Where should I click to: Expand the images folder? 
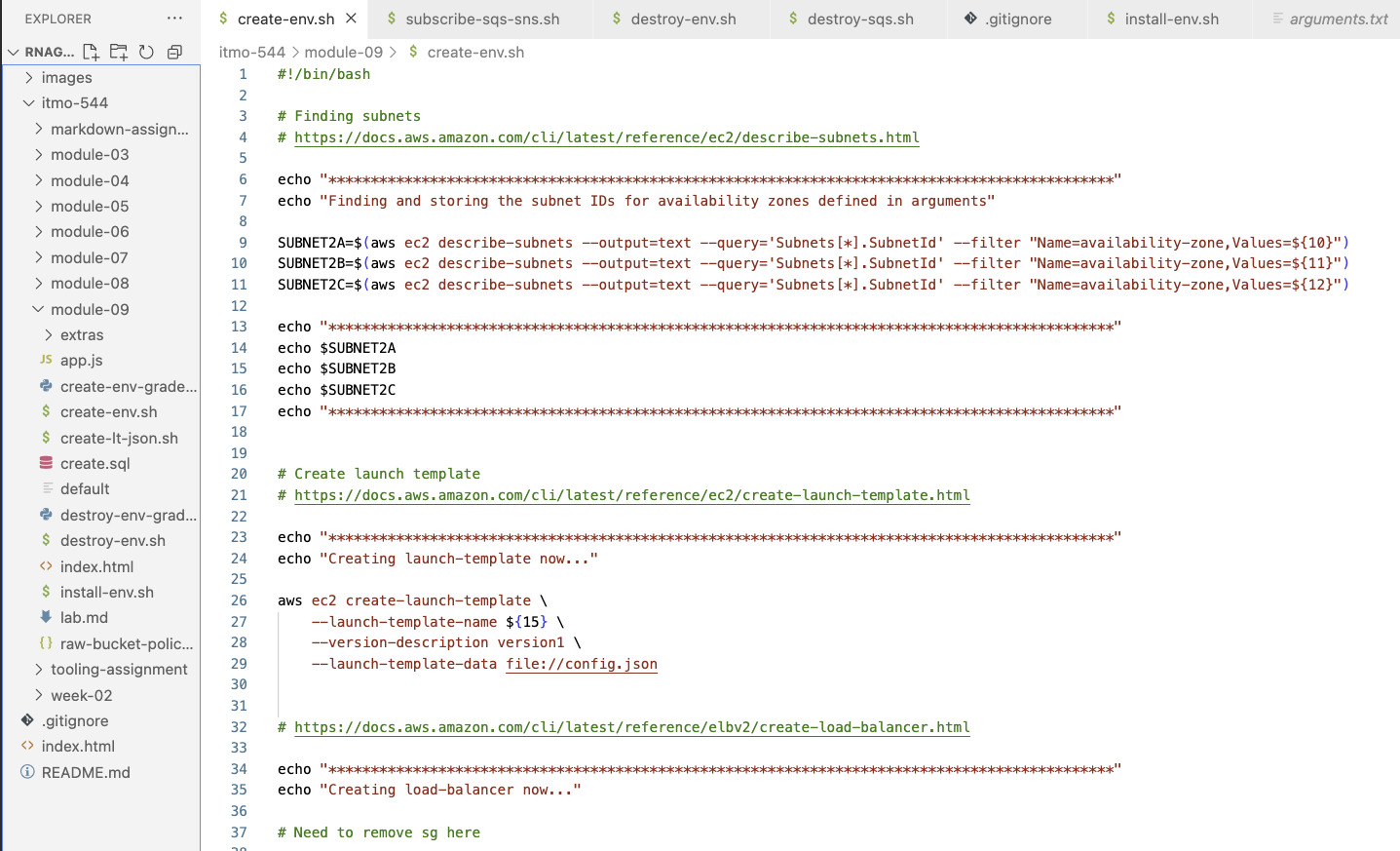66,77
